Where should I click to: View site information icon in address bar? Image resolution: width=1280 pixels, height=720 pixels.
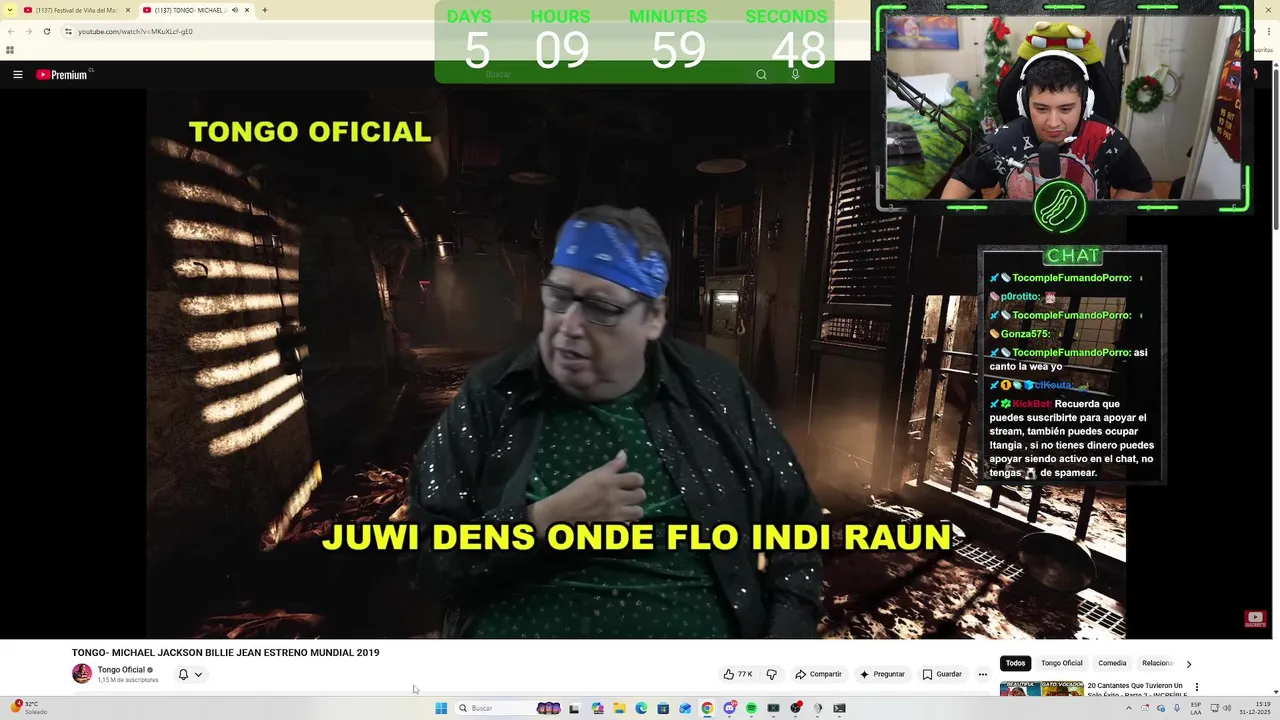68,31
